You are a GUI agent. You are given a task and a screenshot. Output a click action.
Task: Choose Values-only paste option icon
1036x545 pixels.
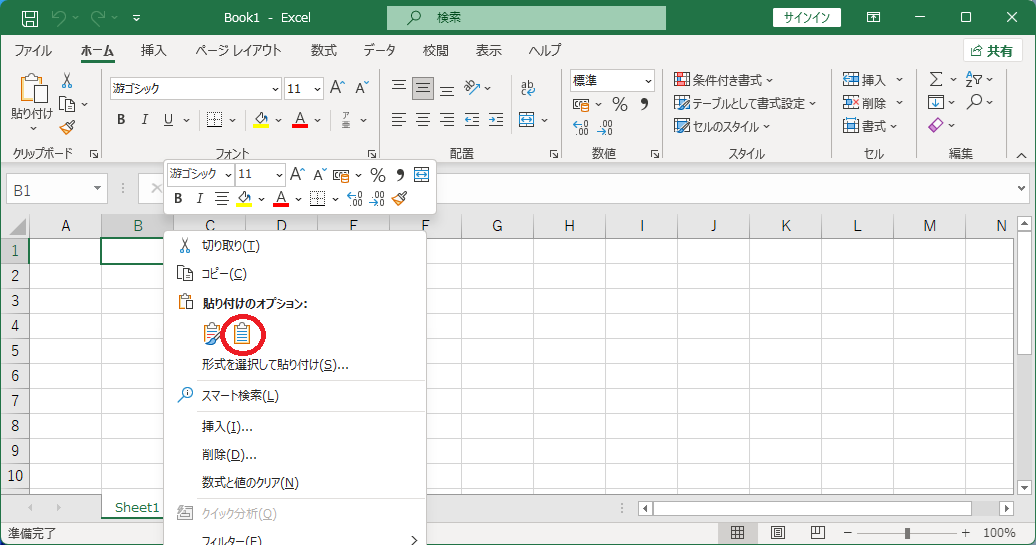(242, 334)
